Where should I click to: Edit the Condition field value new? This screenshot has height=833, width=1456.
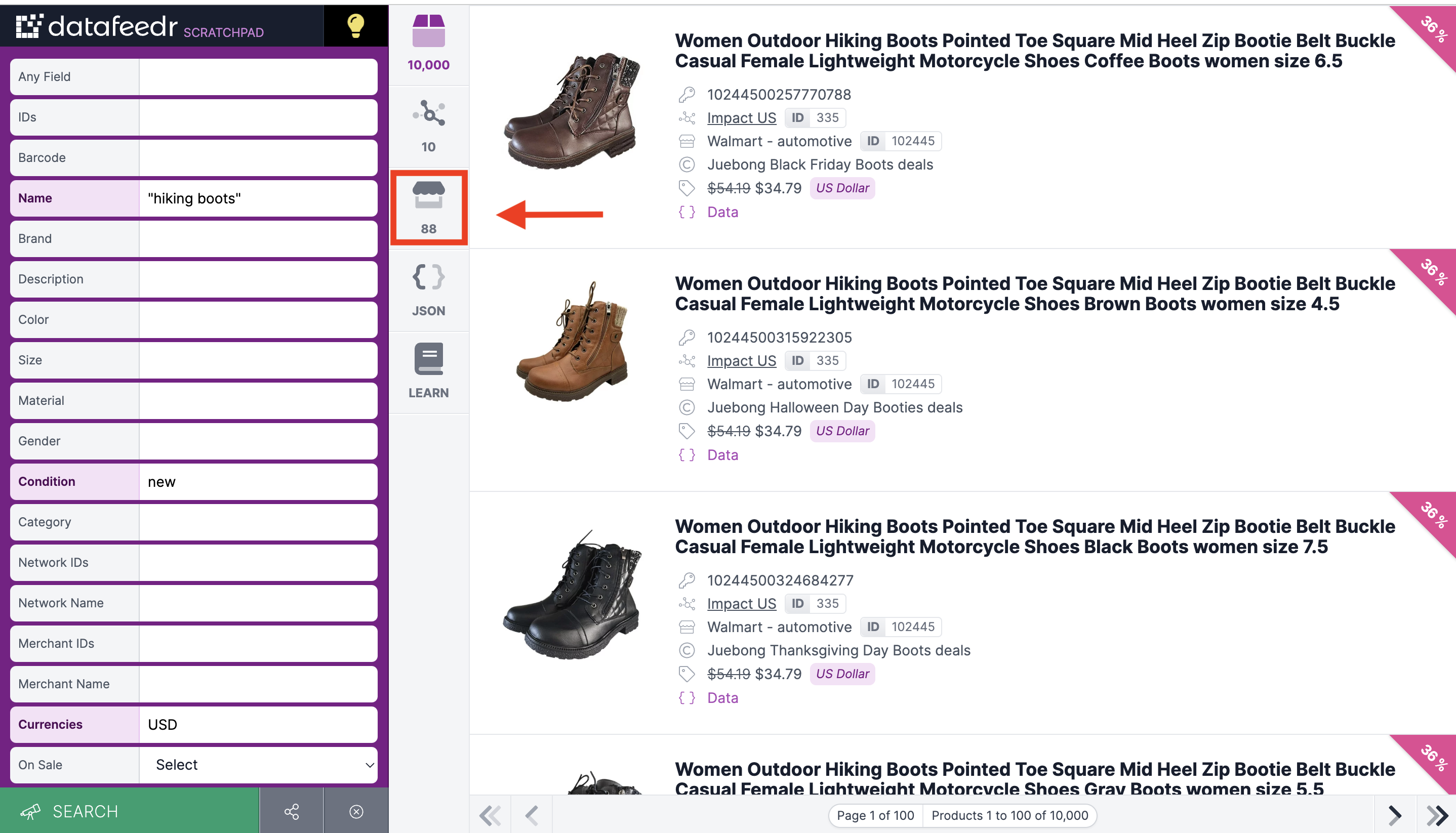258,482
